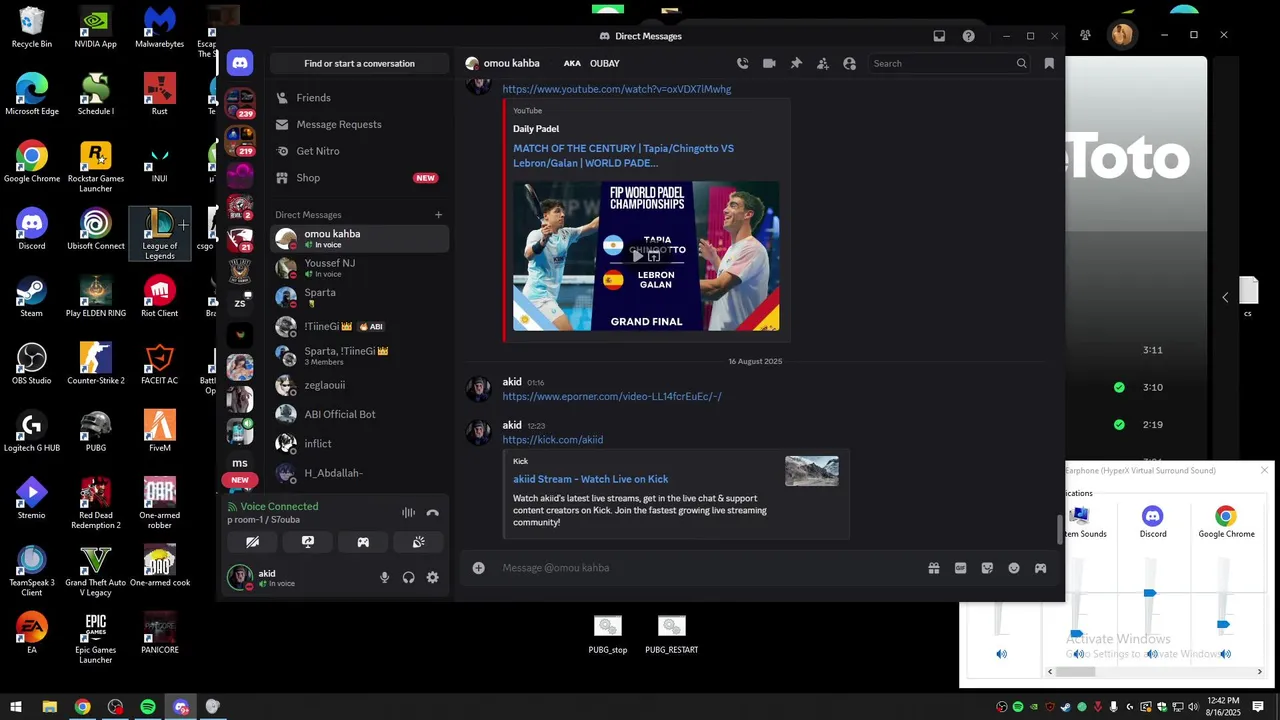Select the PUBG_RESTART desktop file
Image resolution: width=1280 pixels, height=720 pixels.
[x=672, y=635]
